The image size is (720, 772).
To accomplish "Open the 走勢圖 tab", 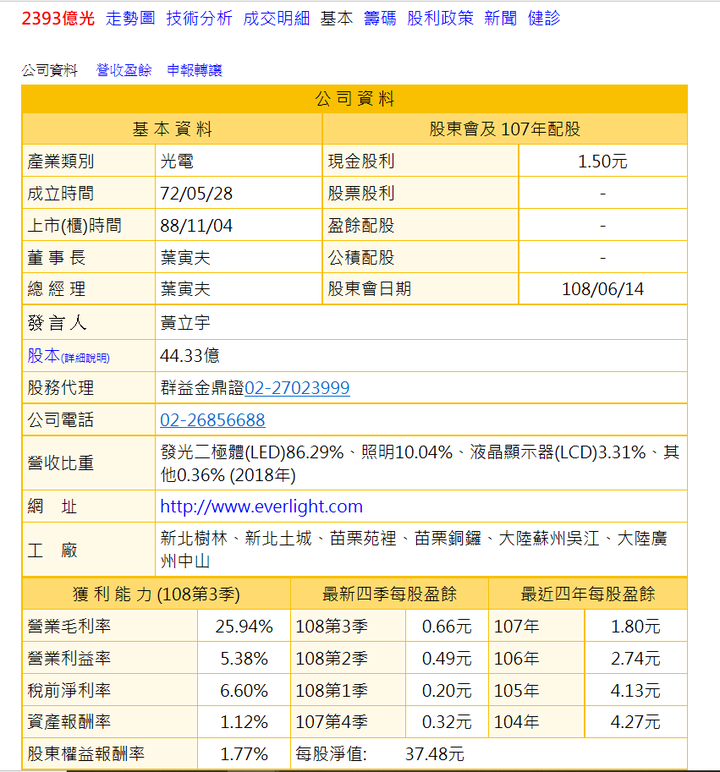I will (130, 18).
